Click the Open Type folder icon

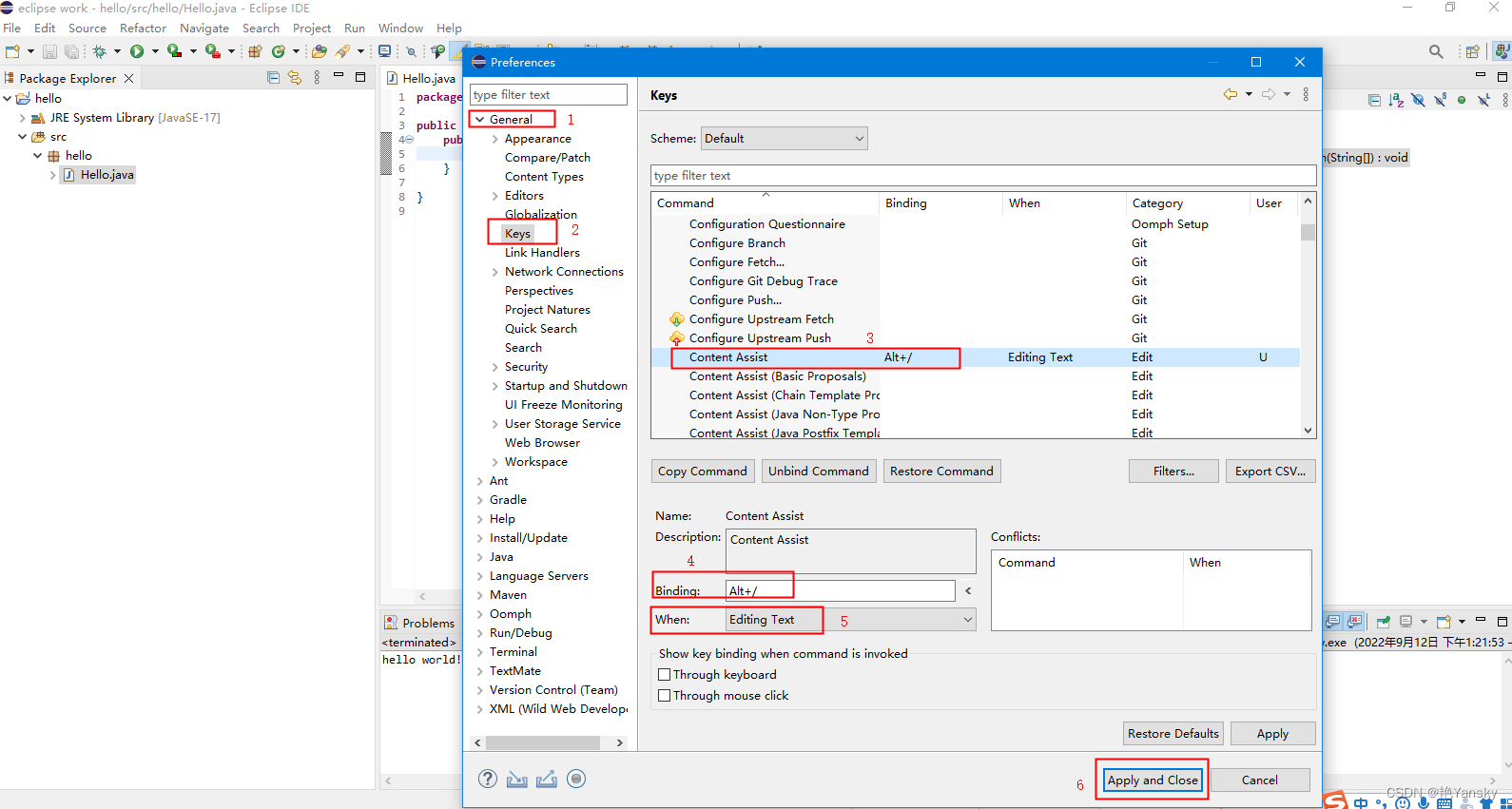[320, 51]
